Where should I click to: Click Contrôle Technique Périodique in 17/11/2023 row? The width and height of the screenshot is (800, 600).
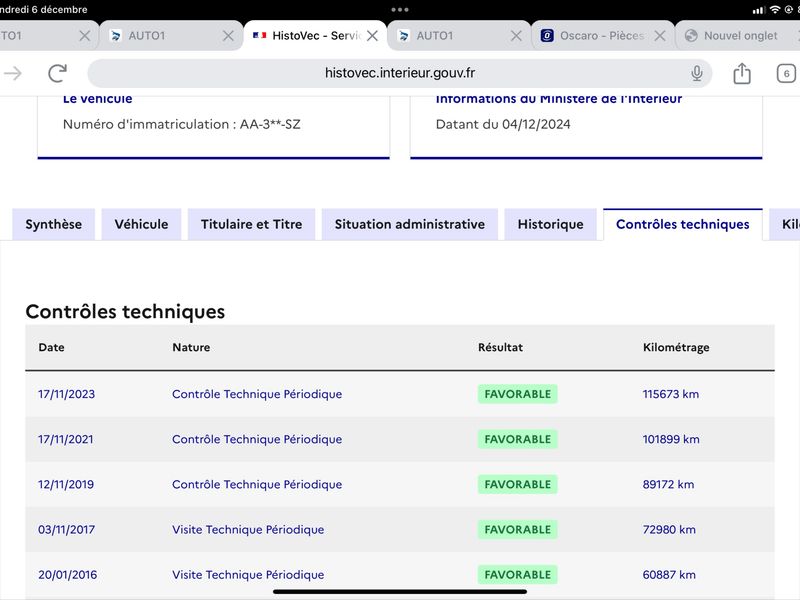coord(257,394)
